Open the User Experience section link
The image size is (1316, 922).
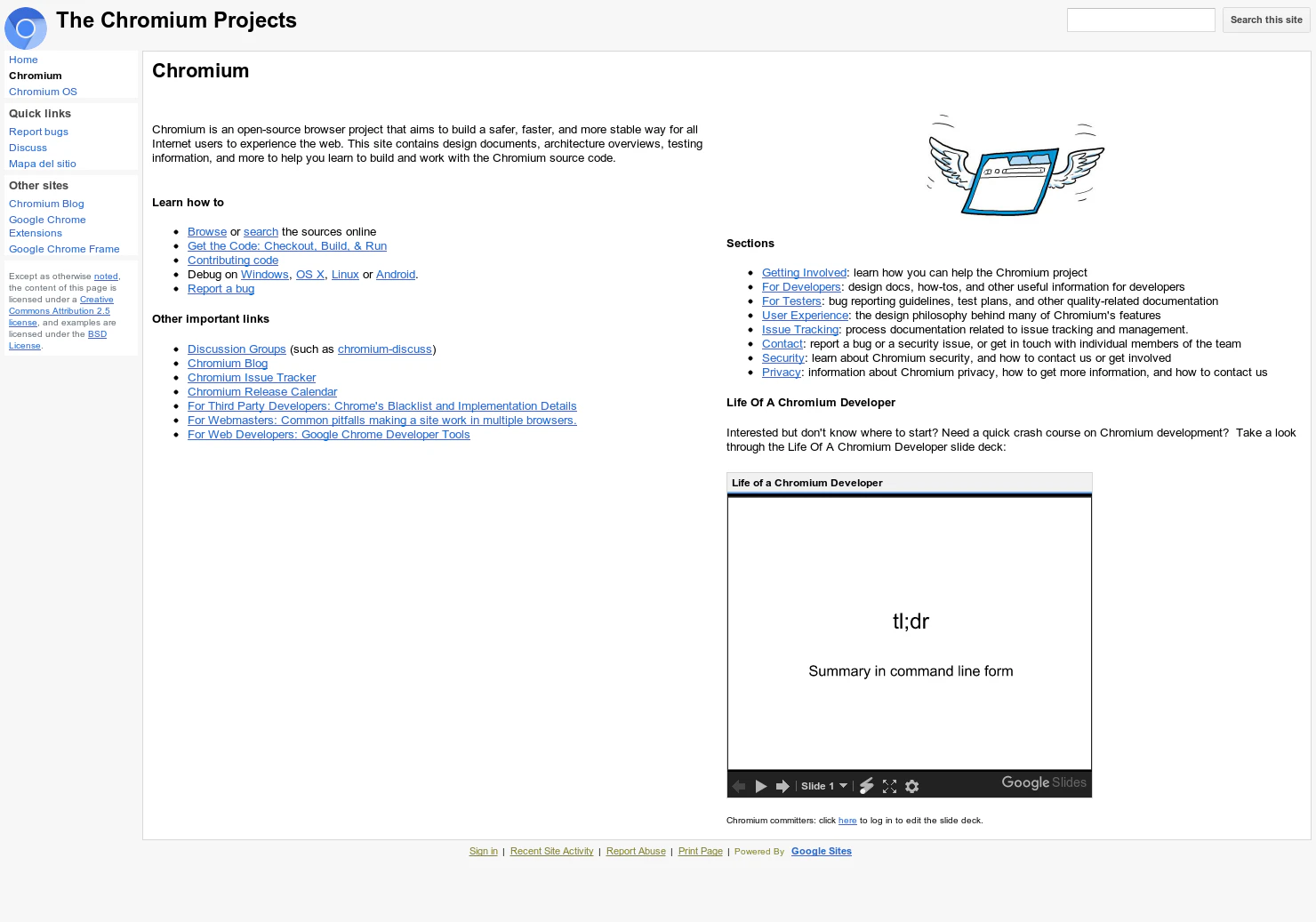click(x=805, y=316)
